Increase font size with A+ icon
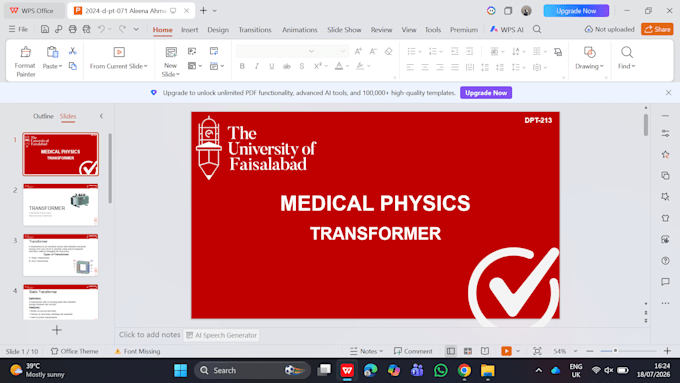Screen dimensions: 680x383 [x=358, y=51]
